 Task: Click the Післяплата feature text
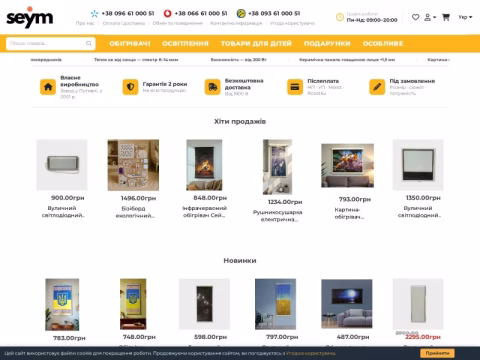[x=323, y=81]
